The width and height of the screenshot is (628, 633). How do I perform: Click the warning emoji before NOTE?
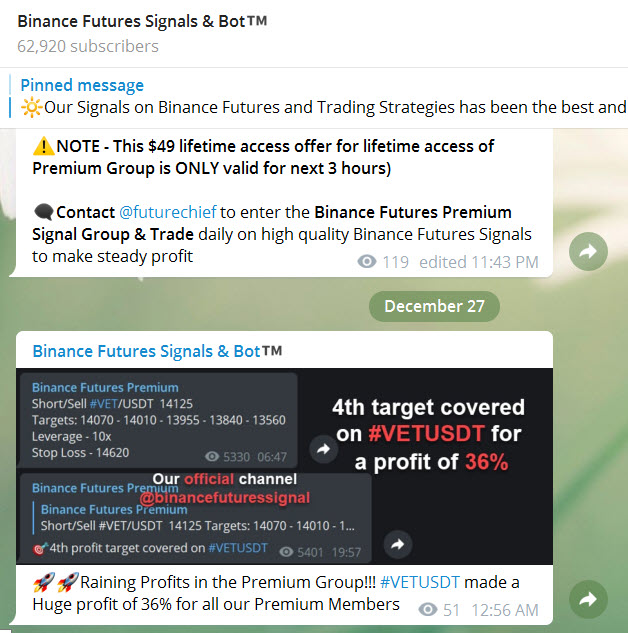(43, 146)
